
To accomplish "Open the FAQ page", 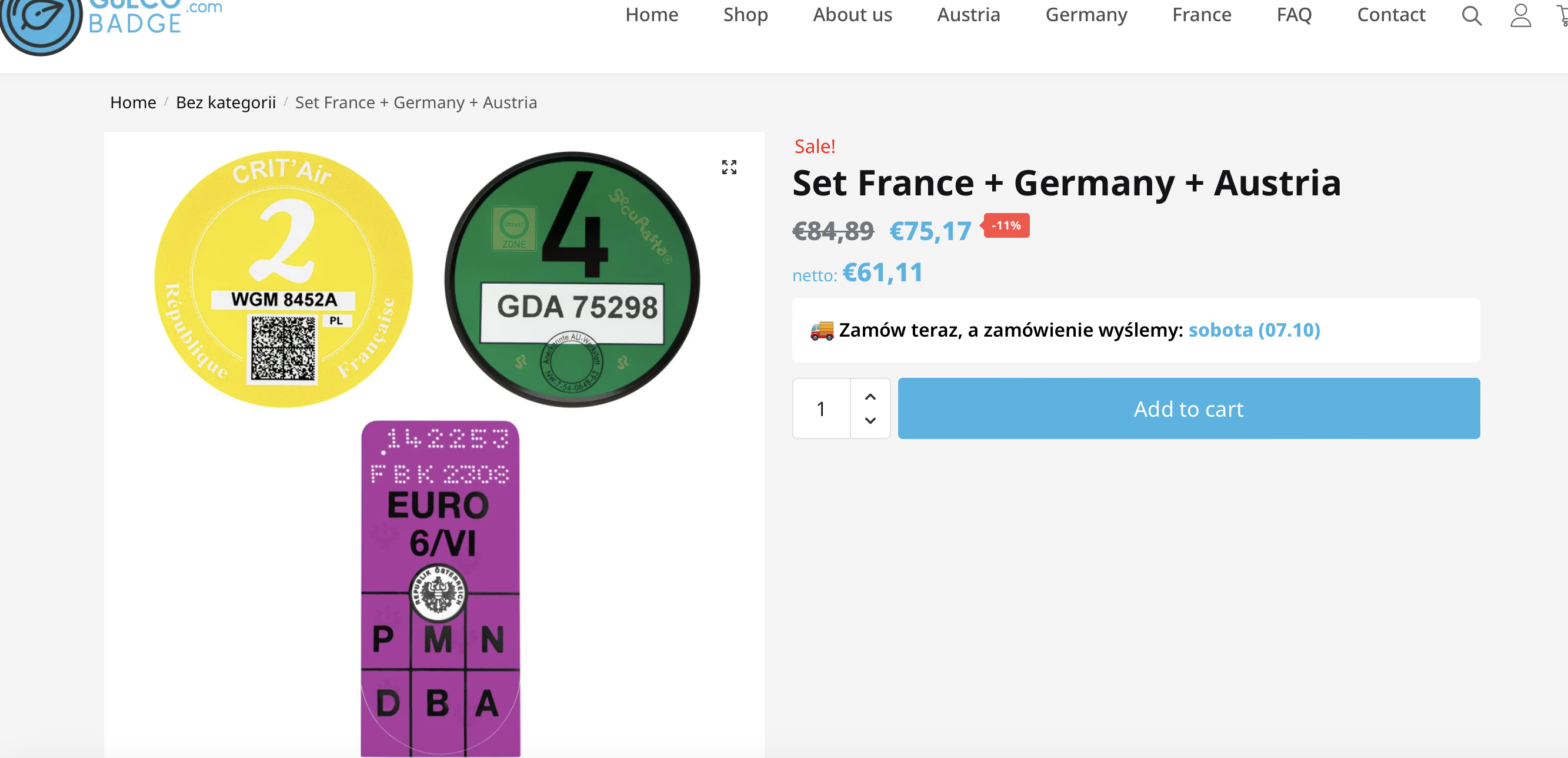I will [1294, 15].
